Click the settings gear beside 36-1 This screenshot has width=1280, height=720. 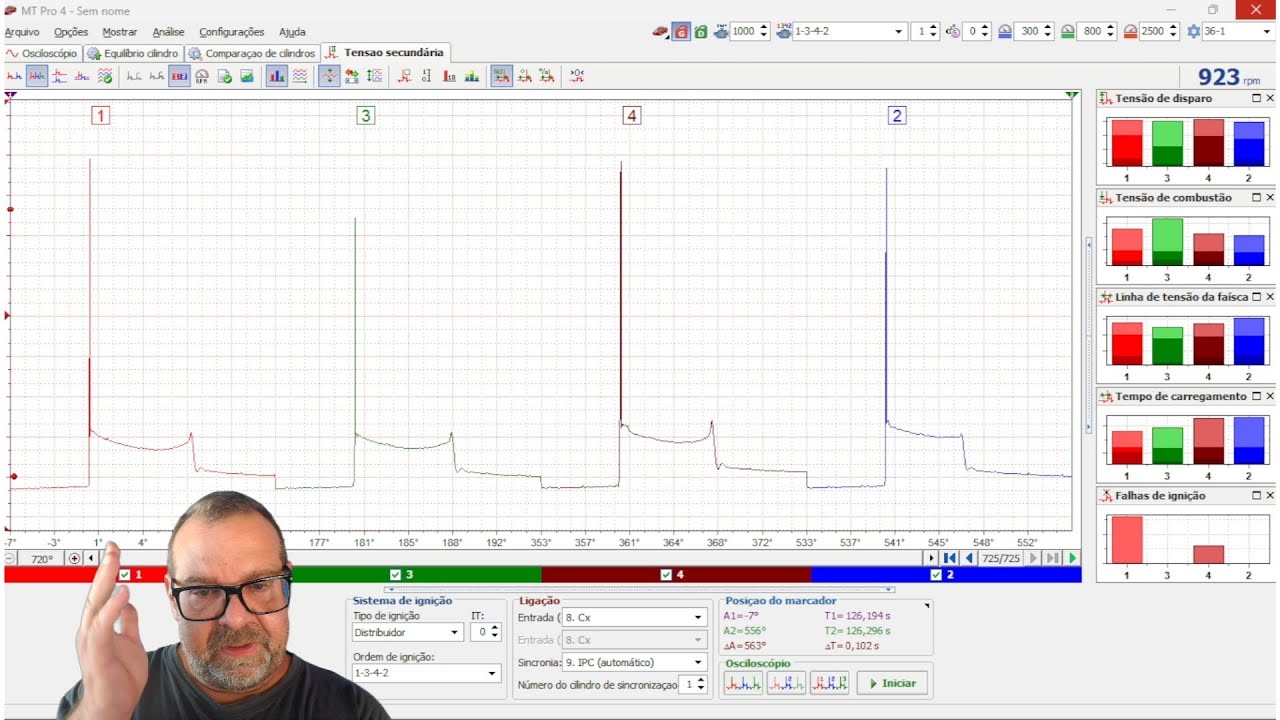click(x=1193, y=31)
